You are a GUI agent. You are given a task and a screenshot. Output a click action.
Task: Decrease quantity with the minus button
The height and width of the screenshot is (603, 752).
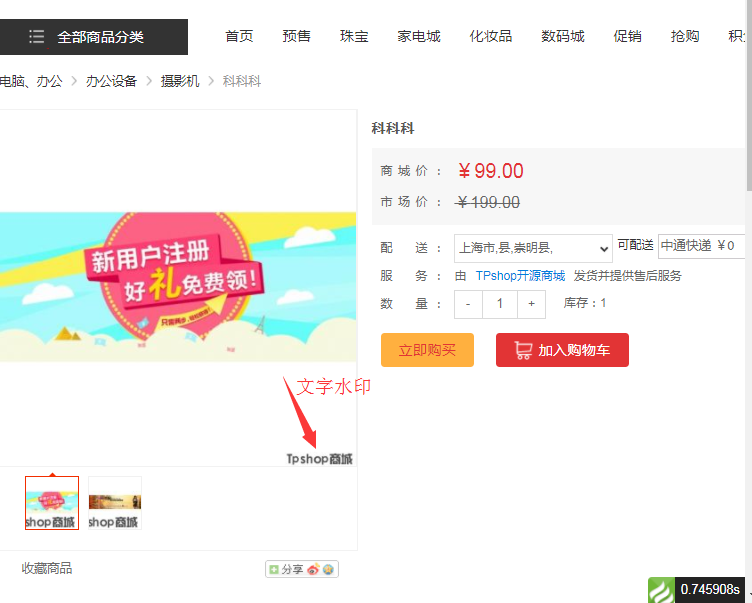[468, 304]
